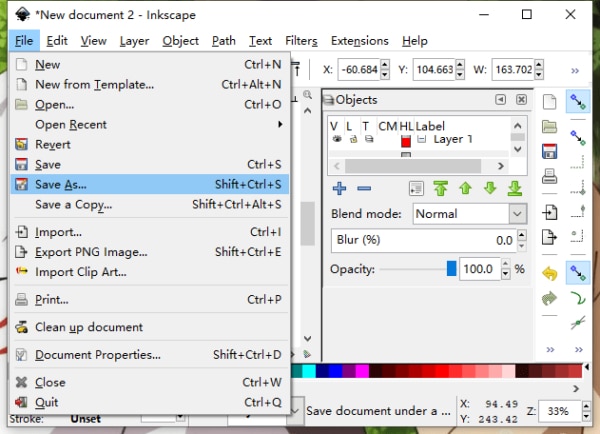Toggle snap nodes, paths and handles button
This screenshot has width=600, height=434.
pyautogui.click(x=578, y=273)
